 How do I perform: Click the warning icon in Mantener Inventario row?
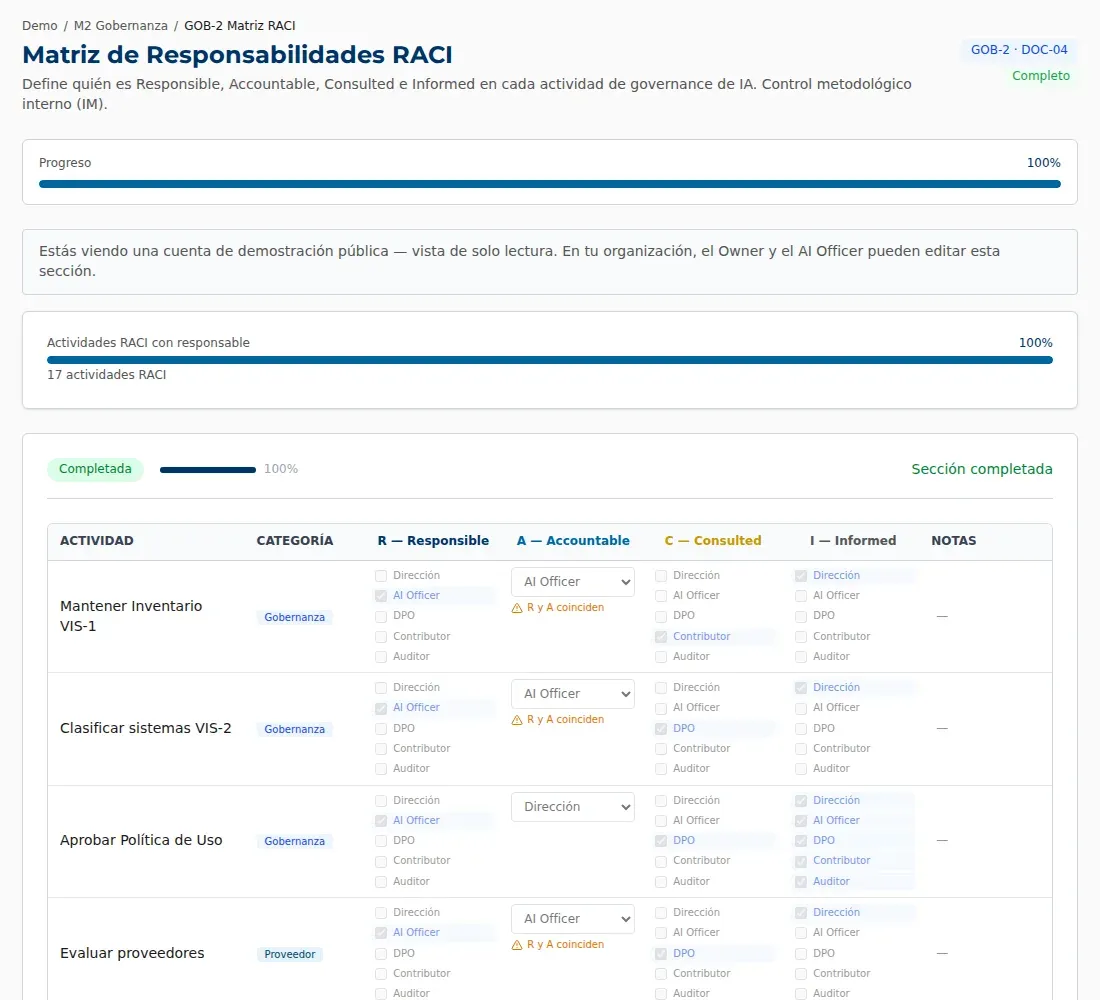[517, 608]
